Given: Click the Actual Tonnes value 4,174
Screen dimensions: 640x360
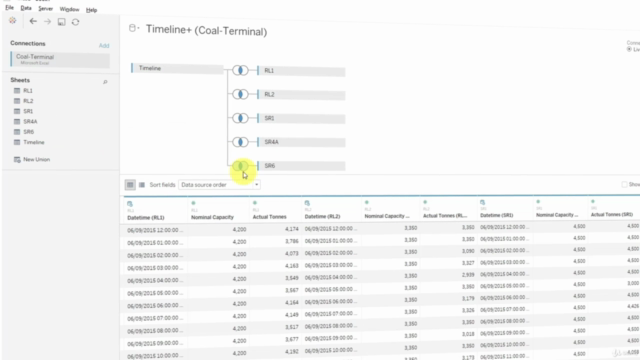Looking at the screenshot, I should tap(292, 229).
